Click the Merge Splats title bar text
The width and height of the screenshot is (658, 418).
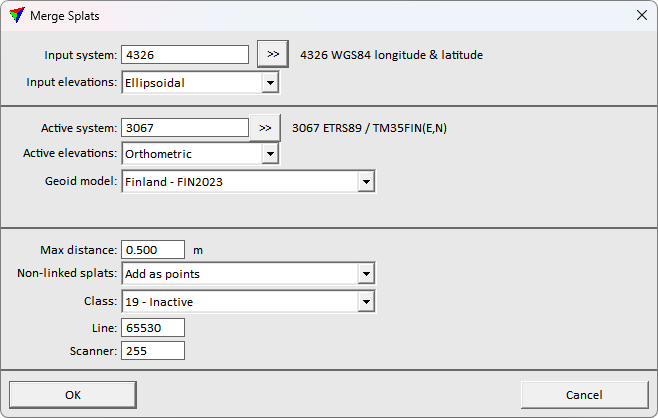pos(64,17)
